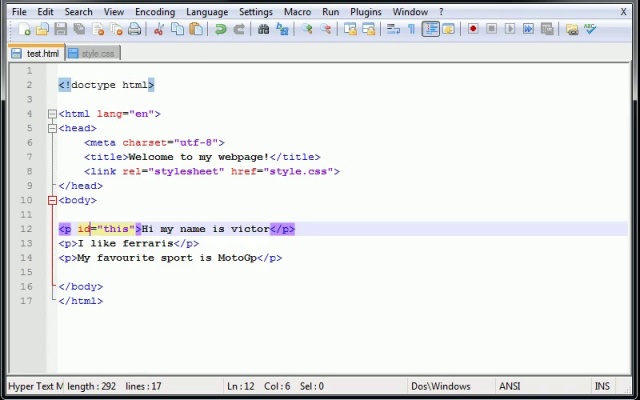
Task: Click the INS insert mode indicator
Action: pos(602,386)
